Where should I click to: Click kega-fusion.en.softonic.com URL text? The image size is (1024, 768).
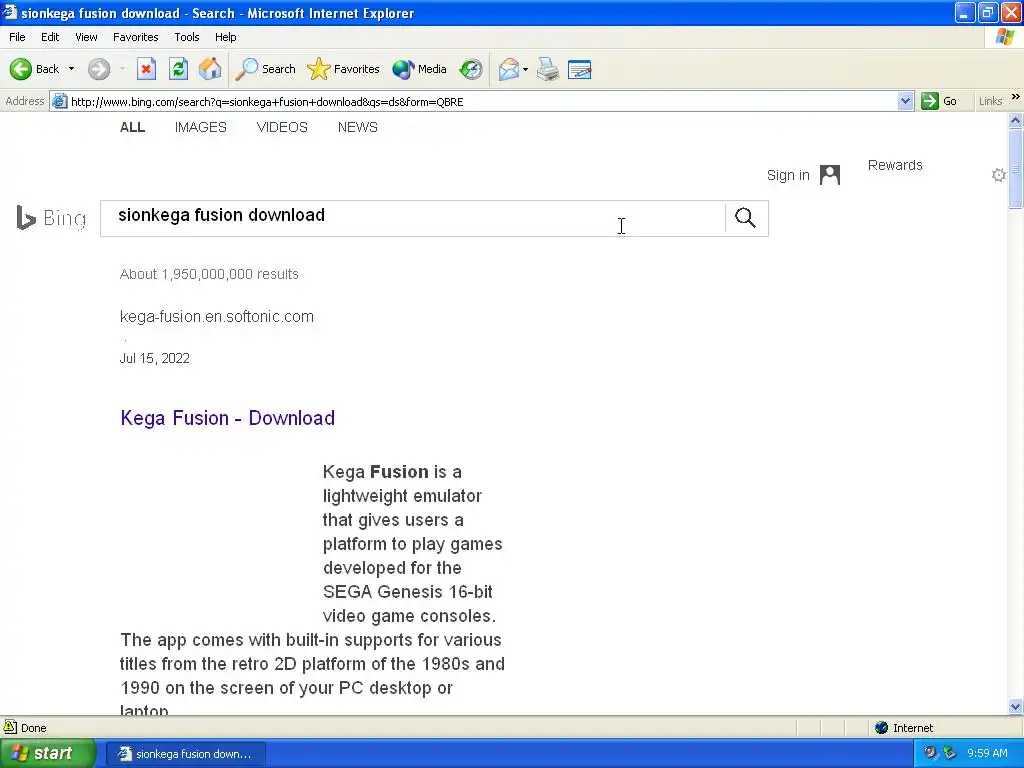pos(217,317)
